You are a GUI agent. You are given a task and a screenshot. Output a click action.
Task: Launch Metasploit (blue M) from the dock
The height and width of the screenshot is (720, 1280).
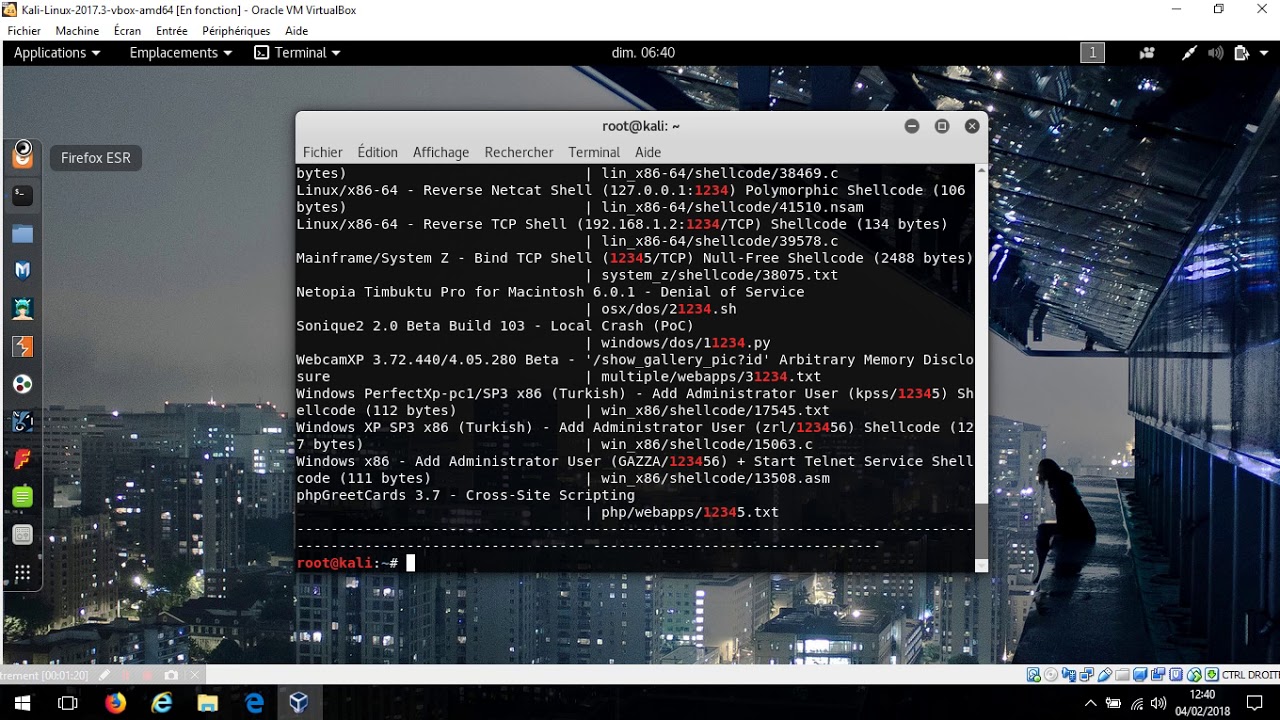pyautogui.click(x=22, y=271)
